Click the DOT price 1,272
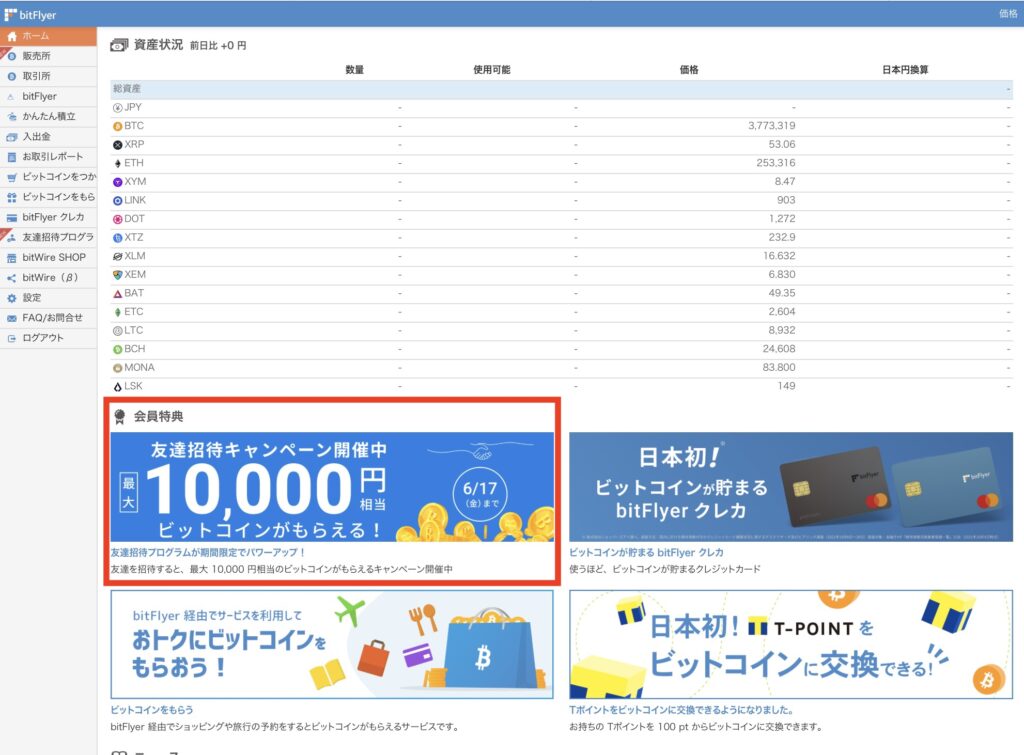This screenshot has height=755, width=1024. [782, 219]
